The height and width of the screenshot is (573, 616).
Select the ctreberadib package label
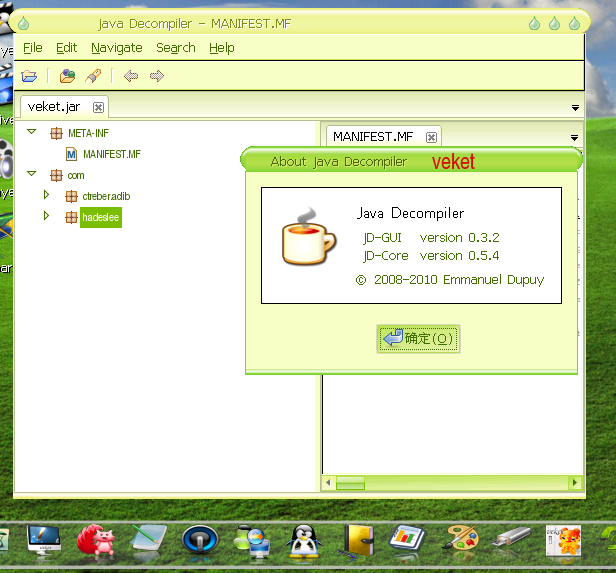[106, 196]
